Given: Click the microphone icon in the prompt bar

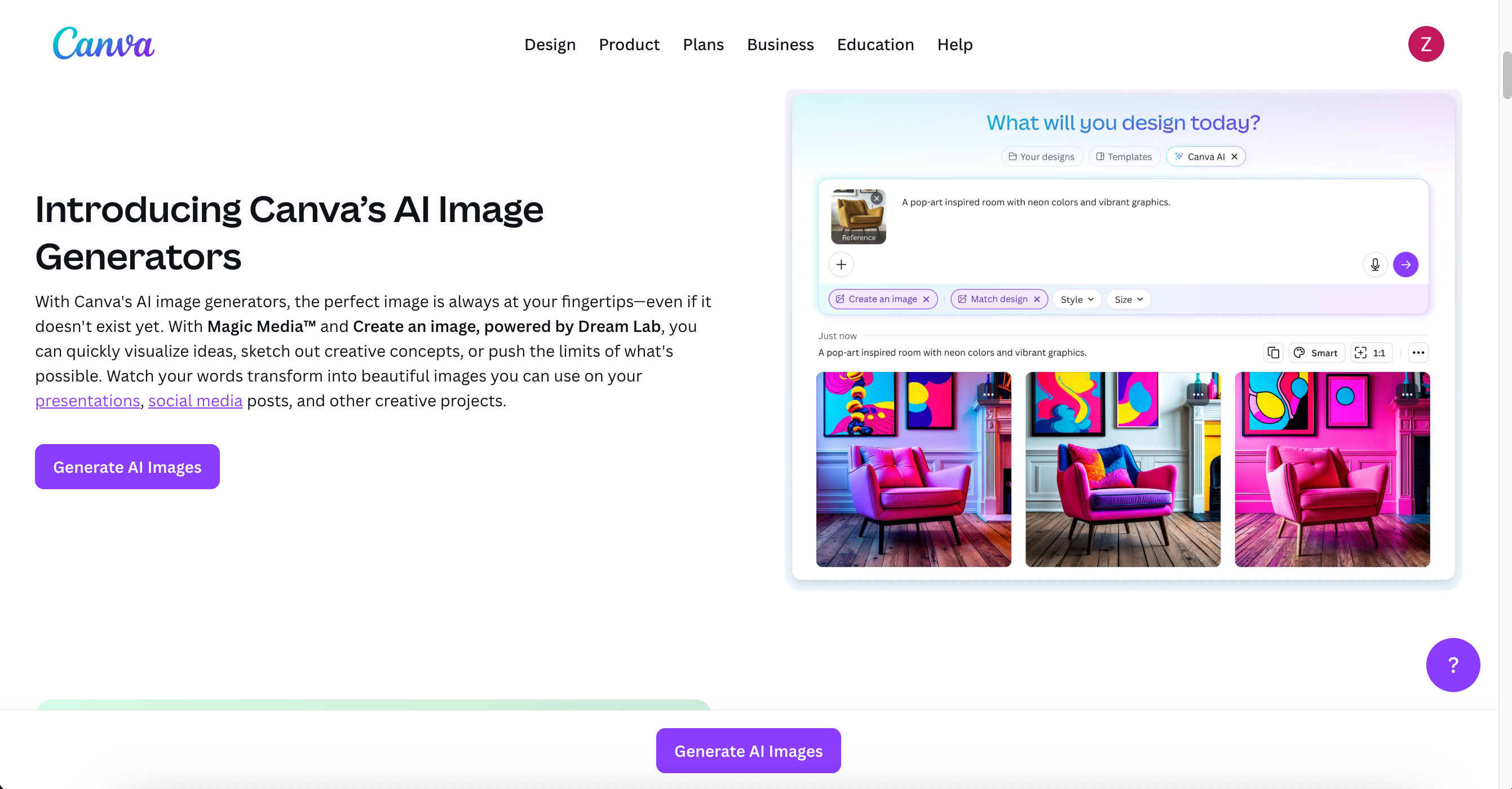Looking at the screenshot, I should [x=1374, y=264].
